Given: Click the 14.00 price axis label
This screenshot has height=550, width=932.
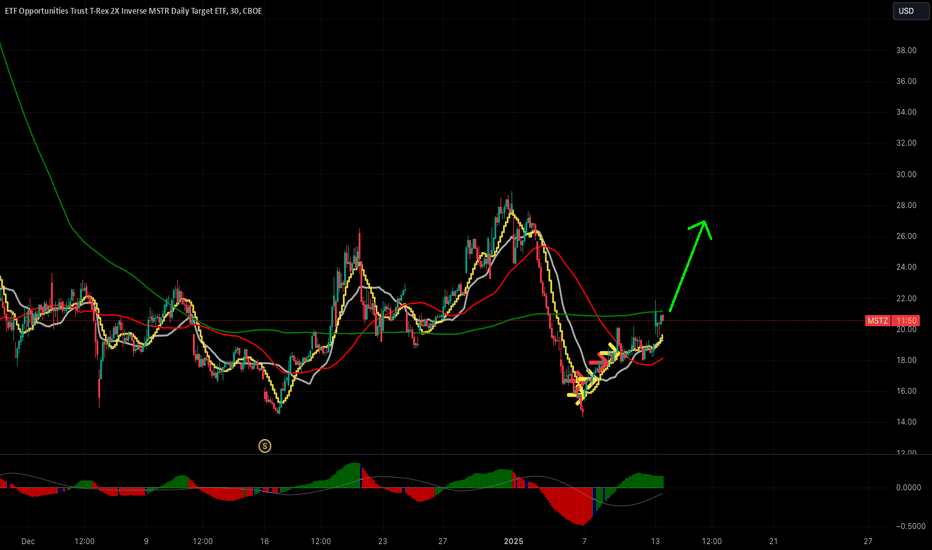Looking at the screenshot, I should tap(906, 422).
